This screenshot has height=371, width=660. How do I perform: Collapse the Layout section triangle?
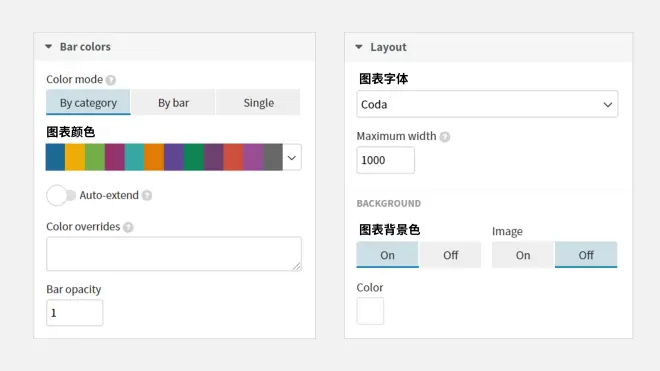[359, 47]
